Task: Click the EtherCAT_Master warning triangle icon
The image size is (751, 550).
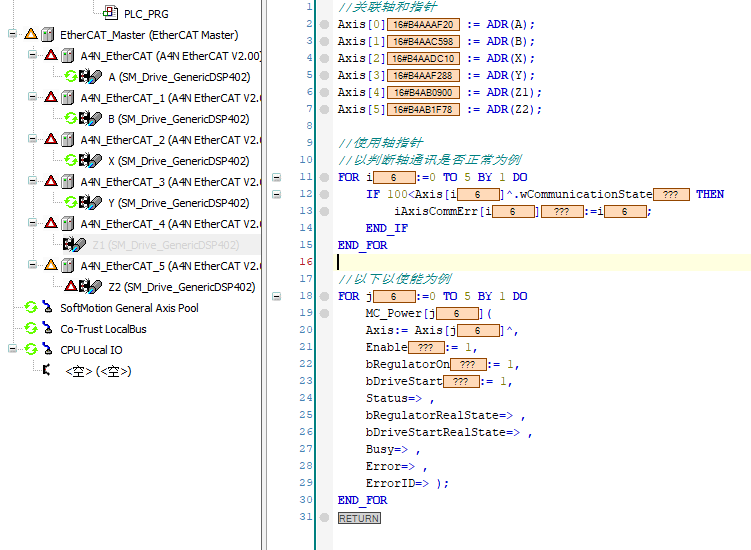Action: pyautogui.click(x=31, y=34)
